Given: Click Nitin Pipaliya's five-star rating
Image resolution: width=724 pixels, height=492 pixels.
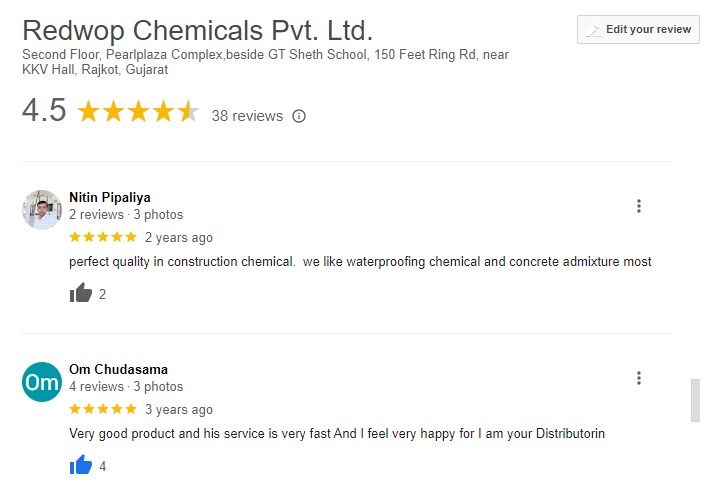Looking at the screenshot, I should pos(102,238).
